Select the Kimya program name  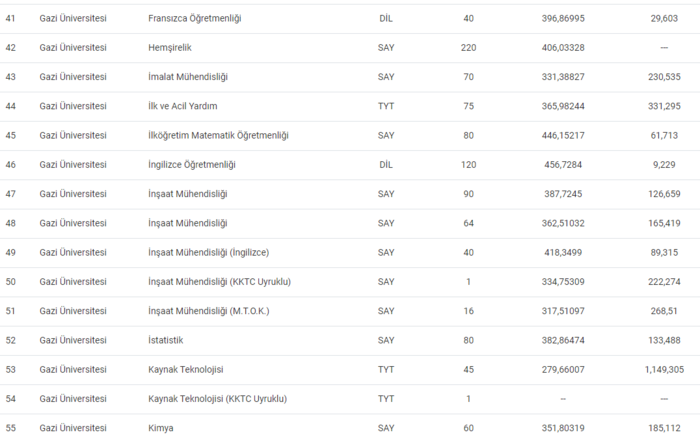point(161,428)
